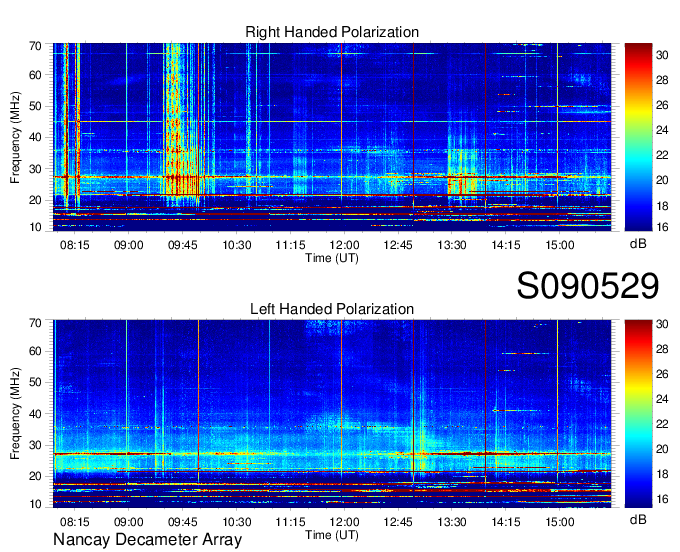Screen dimensions: 680x552
Task: Click the 22 label on upper color bar
Action: (662, 155)
